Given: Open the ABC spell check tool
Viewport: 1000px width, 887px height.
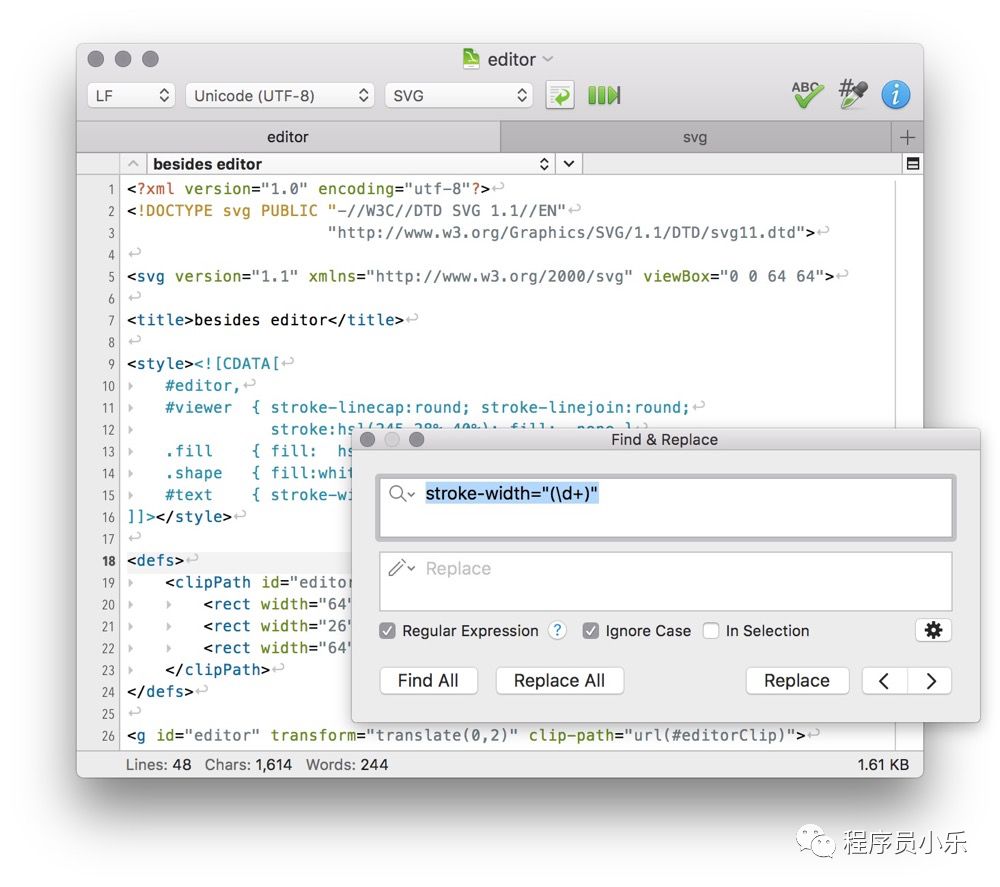Looking at the screenshot, I should [x=807, y=95].
